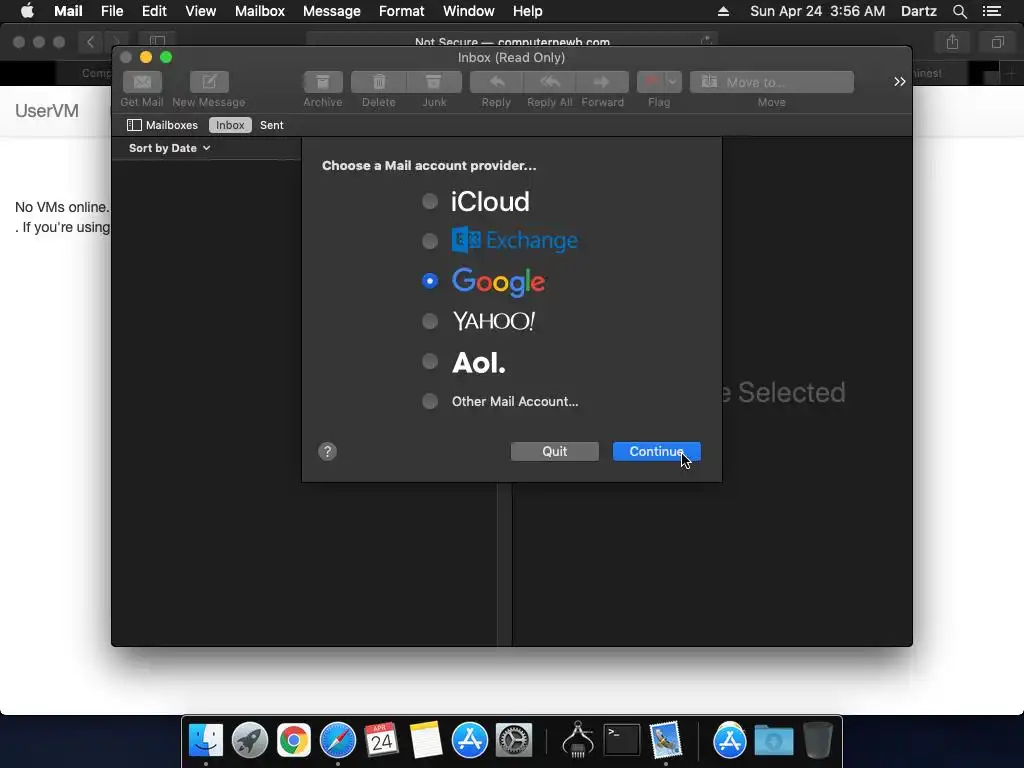The image size is (1024, 768).
Task: Open the Move to… dropdown
Action: click(x=771, y=82)
